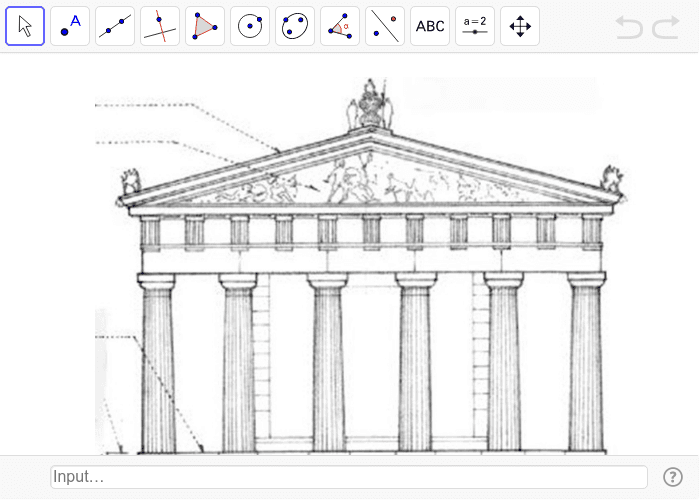Viewport: 700px width, 500px height.
Task: Click the Undo arrow
Action: (x=629, y=27)
